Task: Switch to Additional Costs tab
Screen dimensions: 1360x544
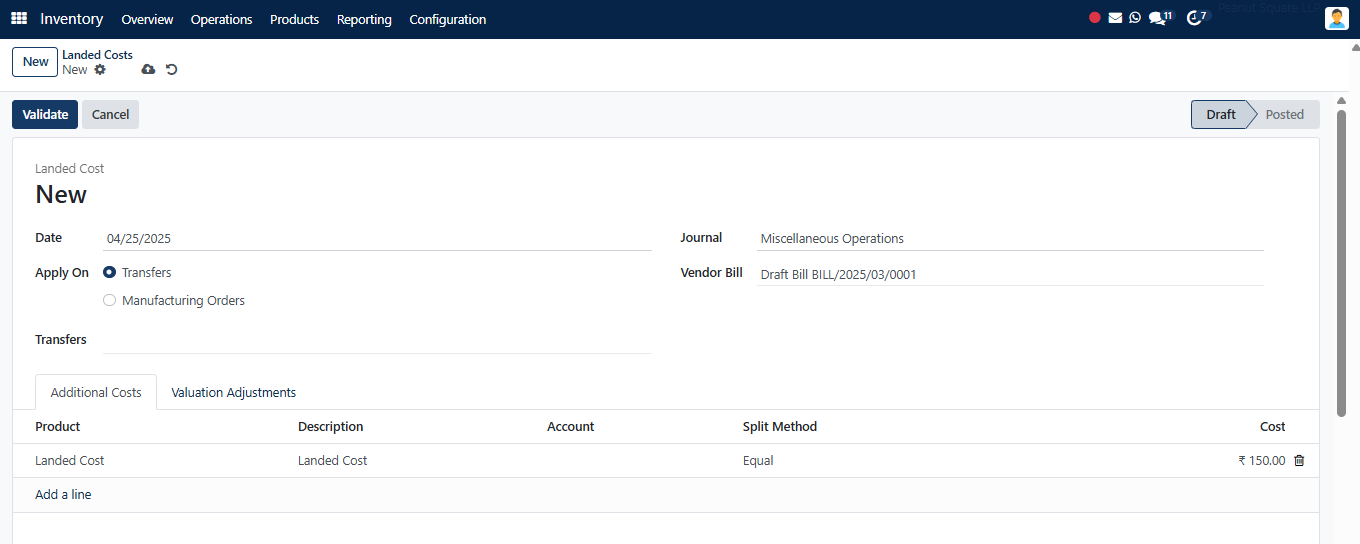Action: 96,392
